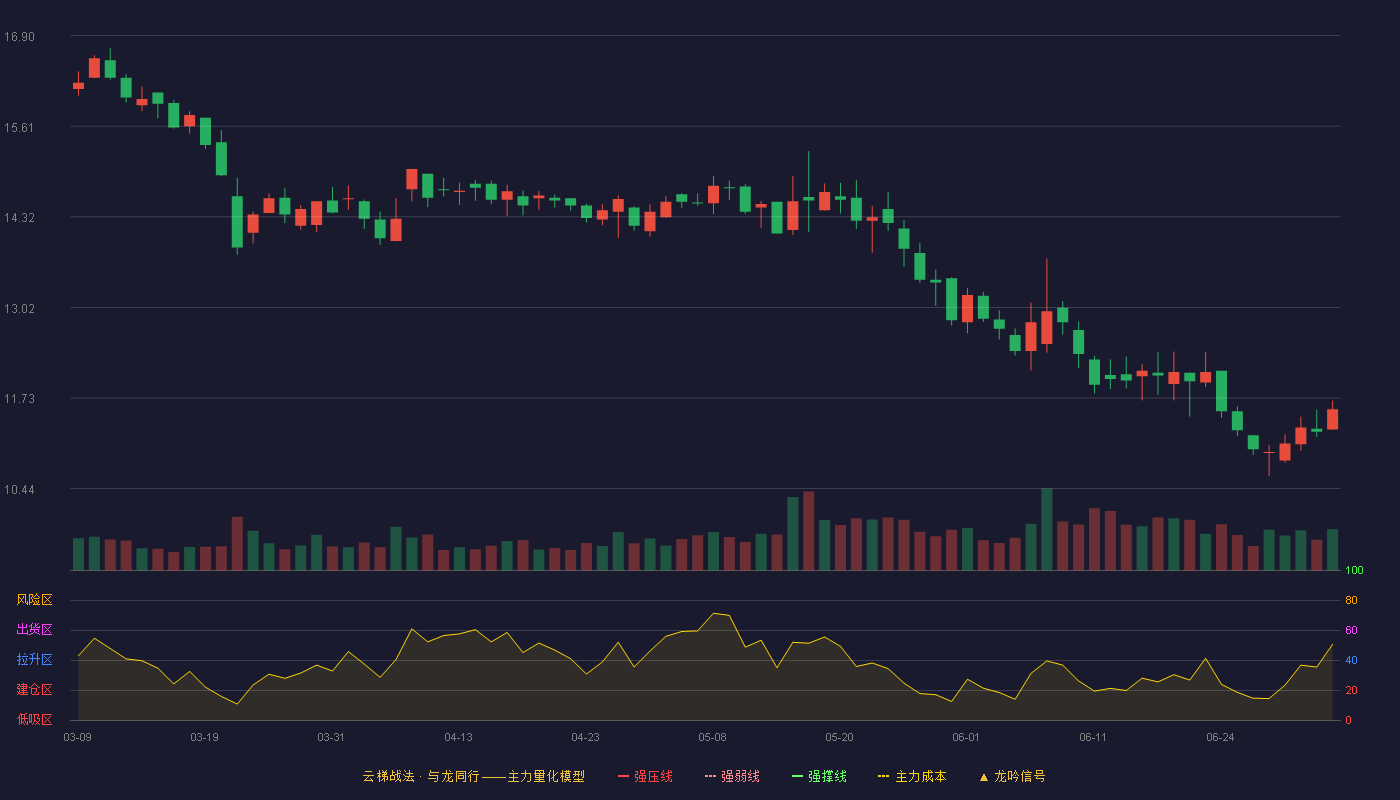Click the 03-19 date label
The height and width of the screenshot is (800, 1400).
tap(205, 737)
